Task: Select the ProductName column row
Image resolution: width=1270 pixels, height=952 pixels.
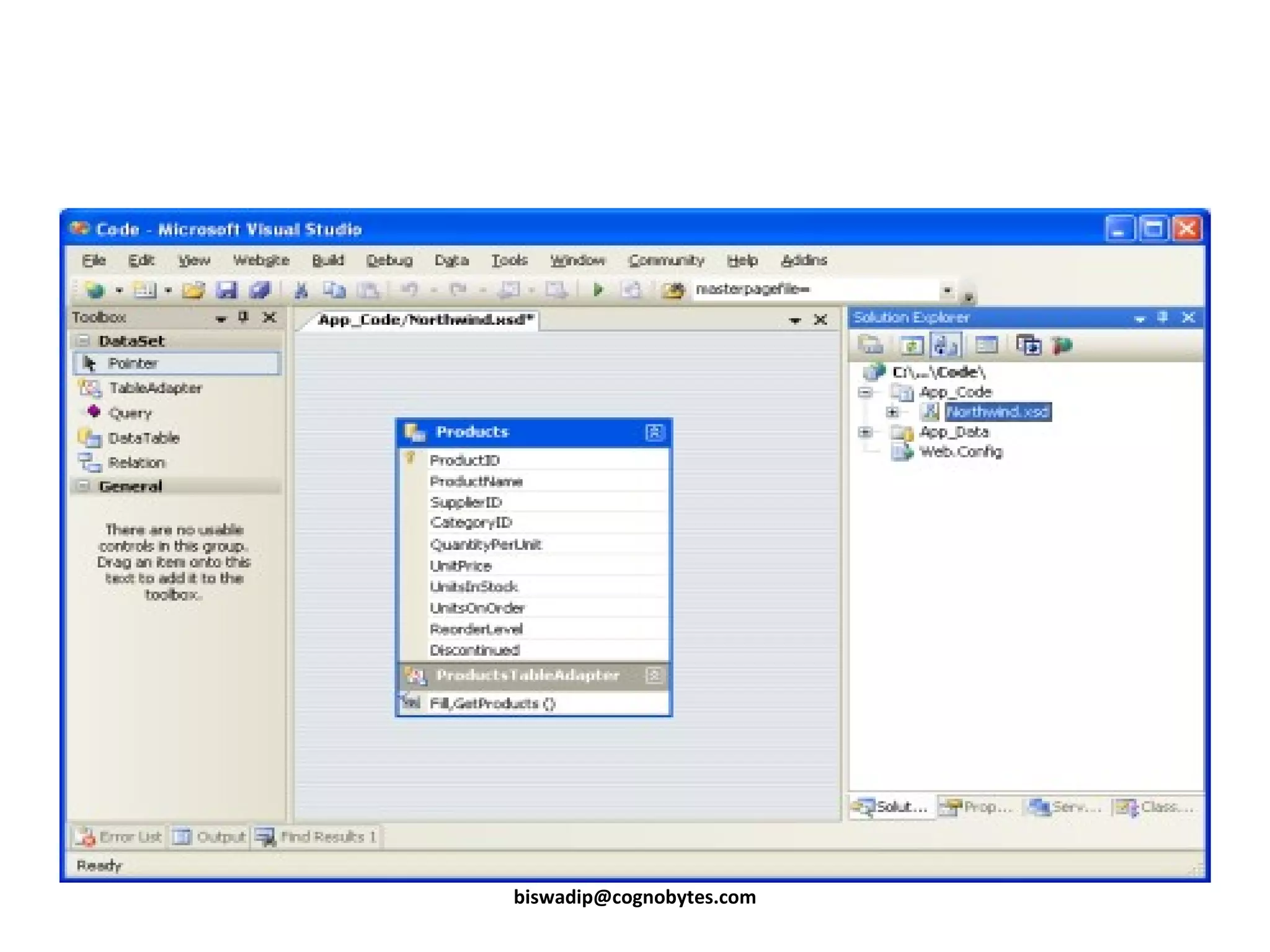Action: coord(476,482)
